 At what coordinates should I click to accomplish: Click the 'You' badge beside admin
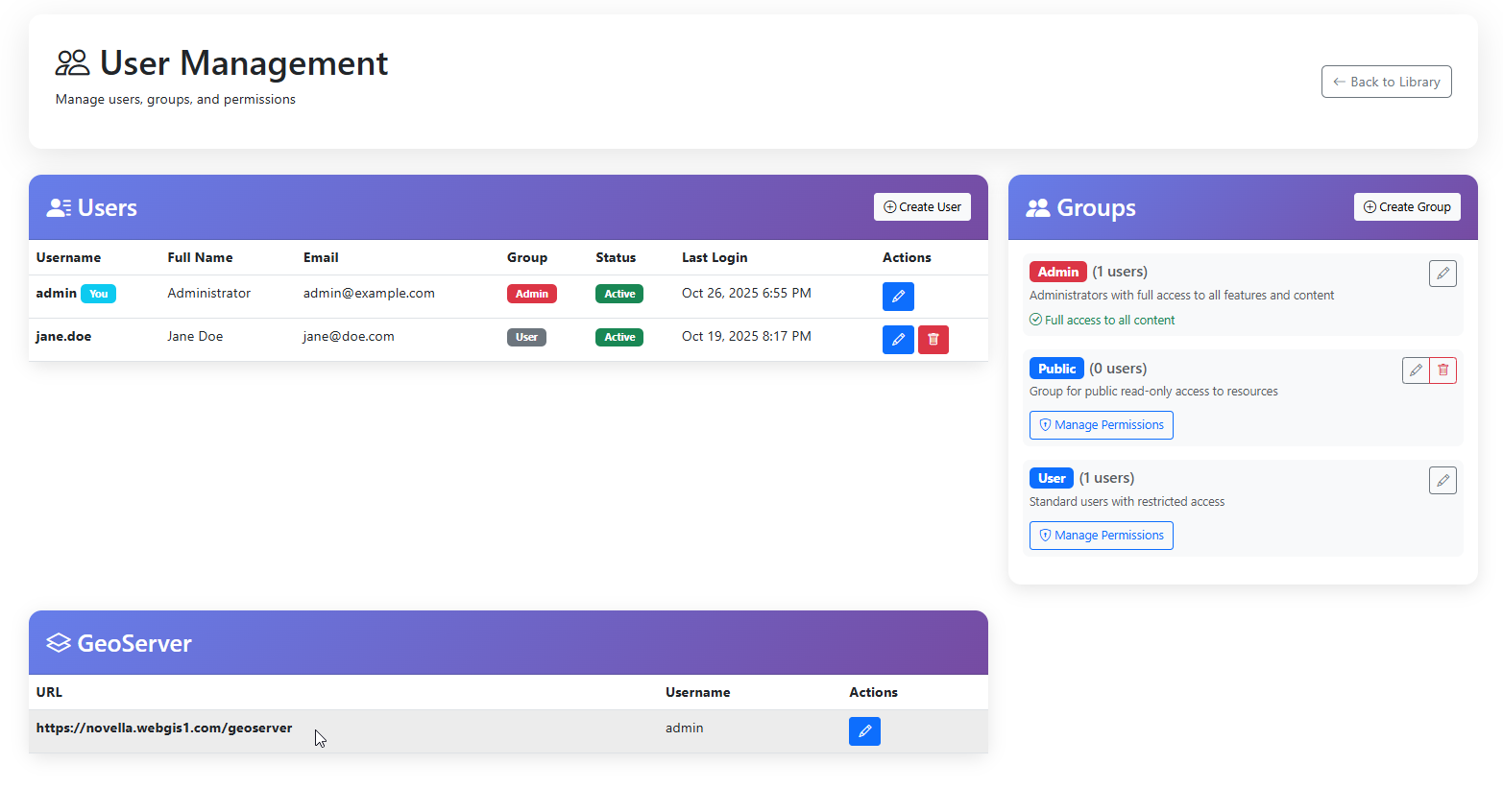pyautogui.click(x=98, y=294)
